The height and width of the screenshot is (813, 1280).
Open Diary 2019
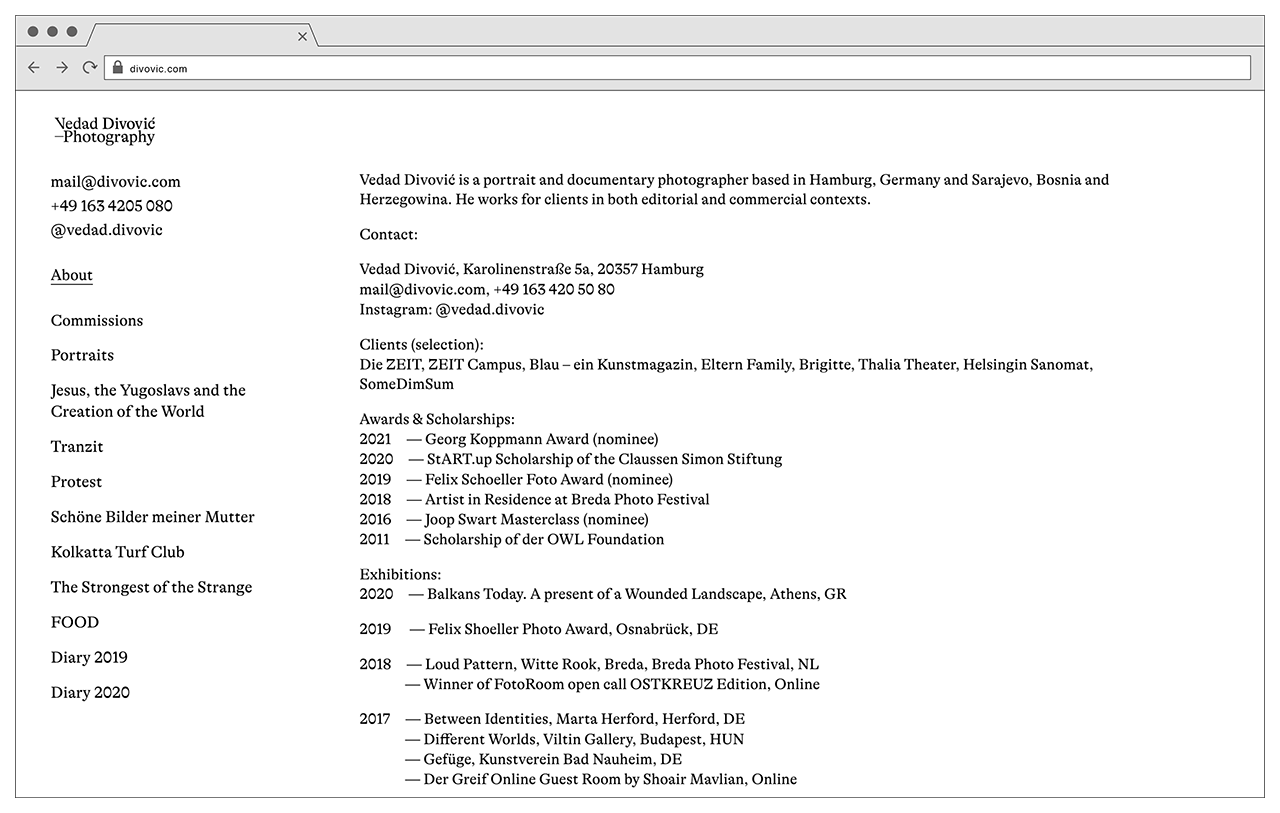pos(89,658)
